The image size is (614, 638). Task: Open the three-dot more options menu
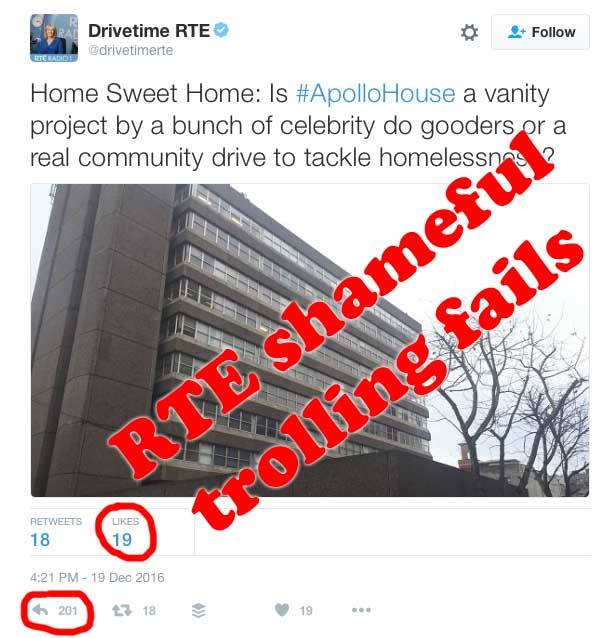click(x=361, y=610)
